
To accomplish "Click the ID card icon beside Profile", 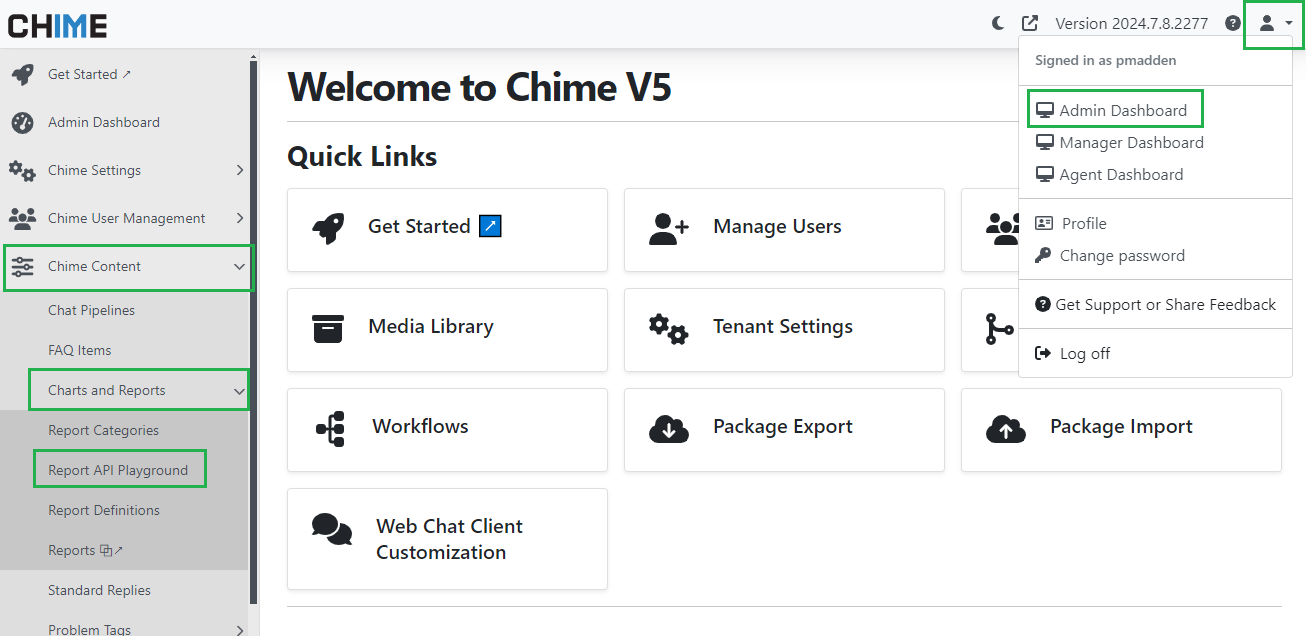I will coord(1044,223).
